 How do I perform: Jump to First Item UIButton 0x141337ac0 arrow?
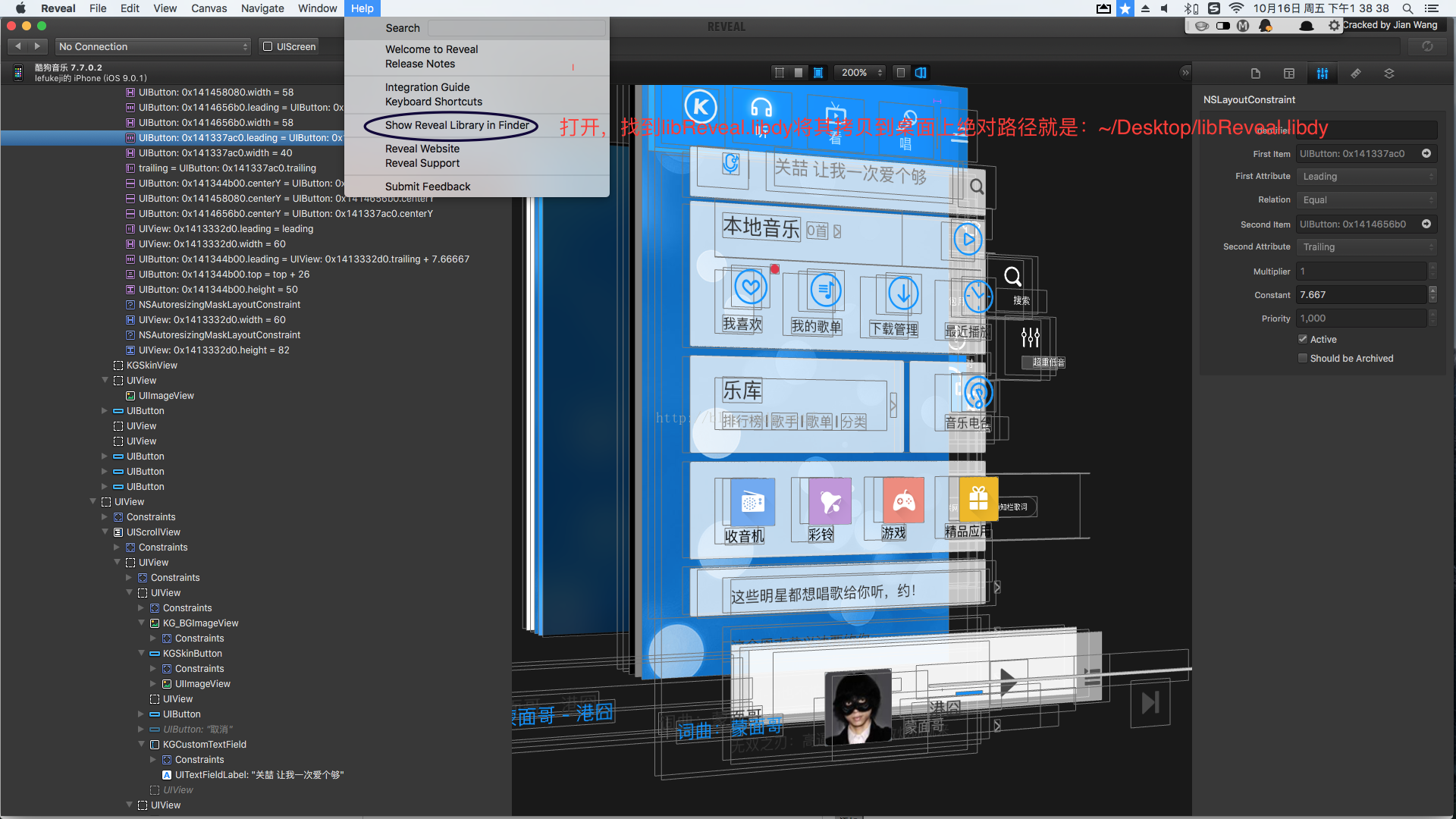(1426, 153)
